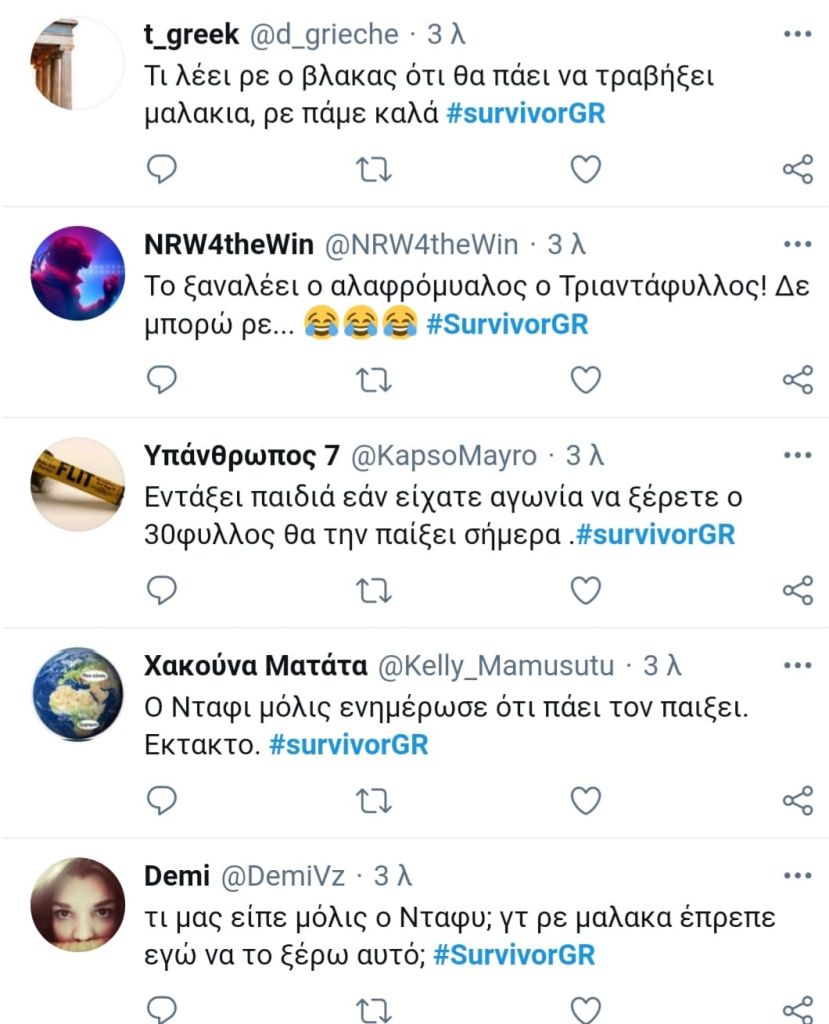Open NRW4theWin profile name

[x=229, y=244]
